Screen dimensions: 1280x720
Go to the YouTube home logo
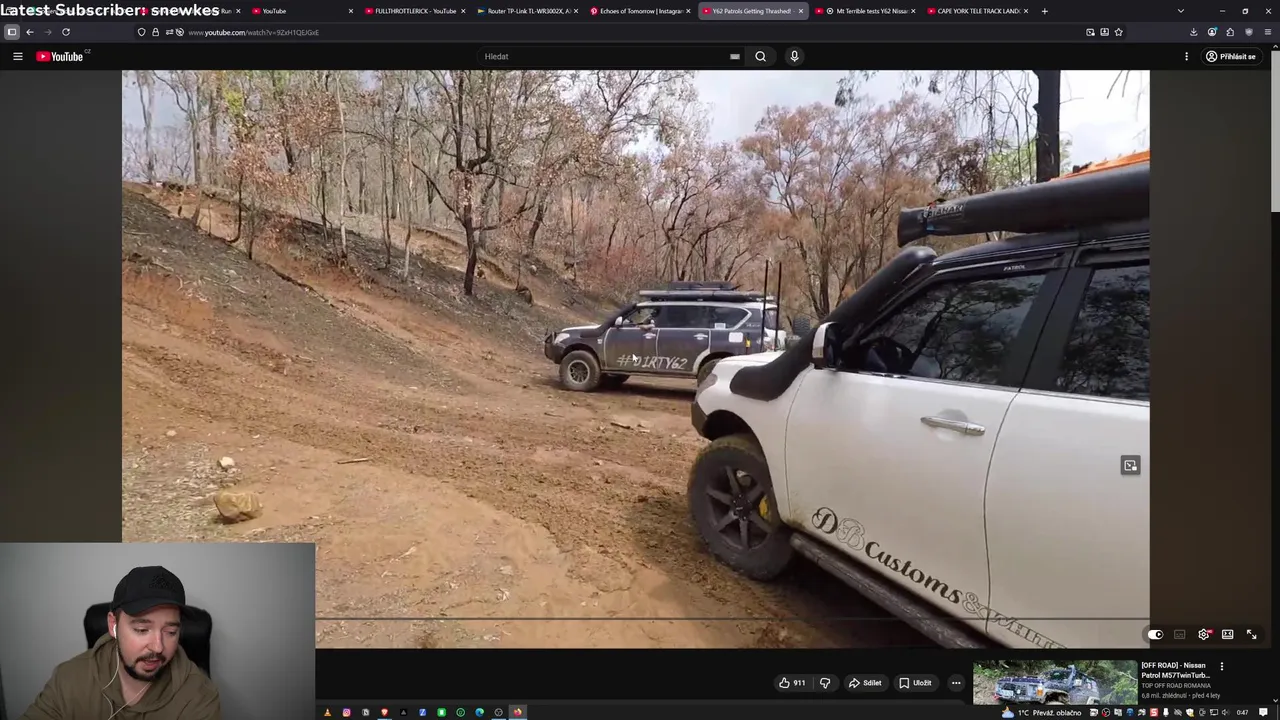[62, 56]
